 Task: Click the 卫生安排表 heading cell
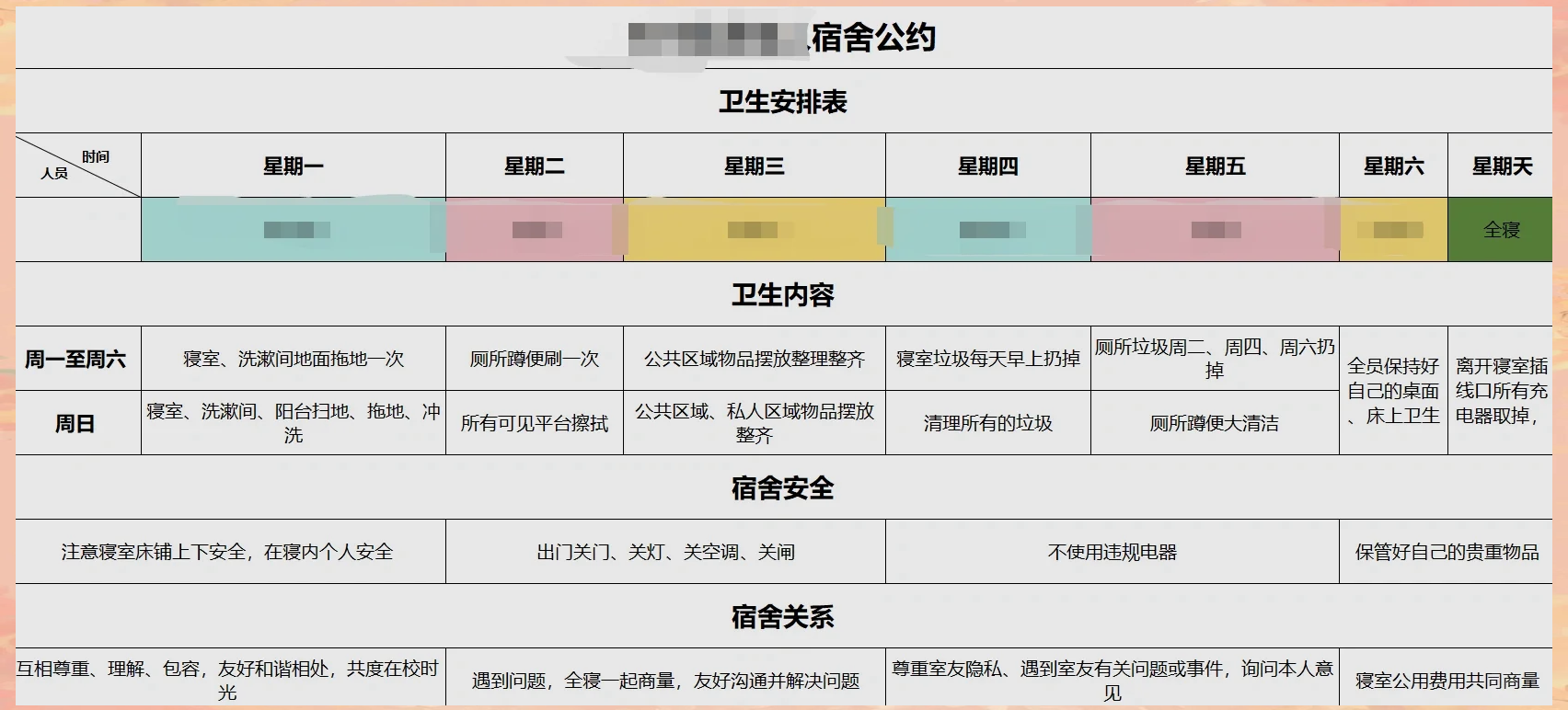783,101
